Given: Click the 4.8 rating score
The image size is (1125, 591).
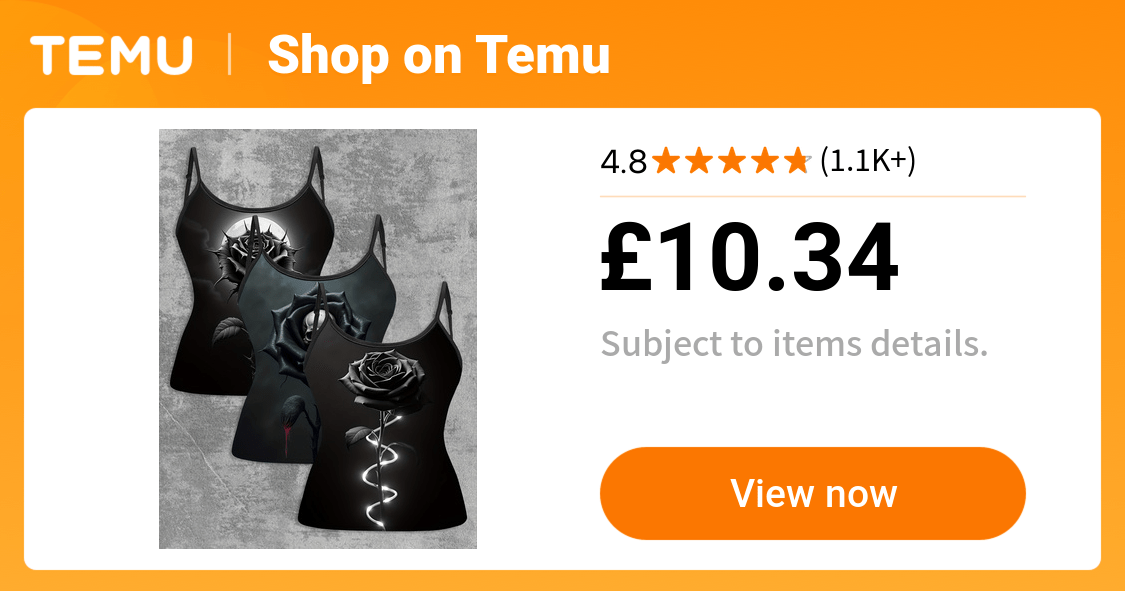Looking at the screenshot, I should point(623,162).
